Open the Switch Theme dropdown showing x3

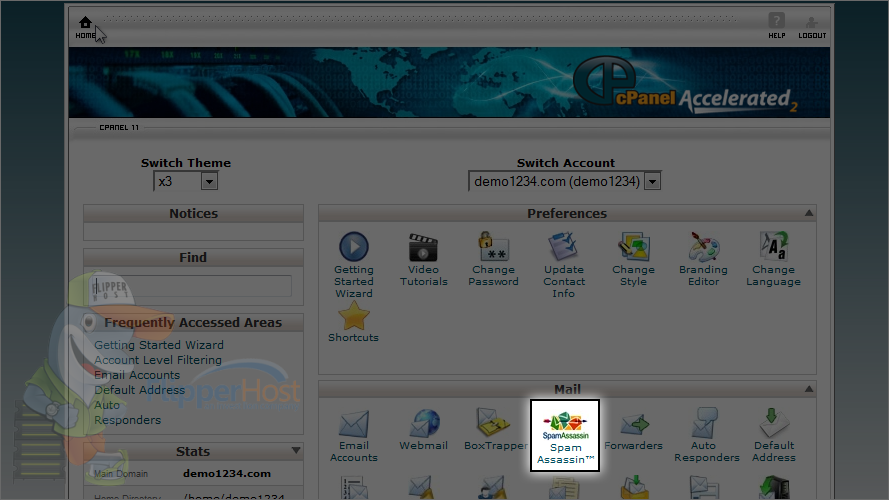coord(186,181)
